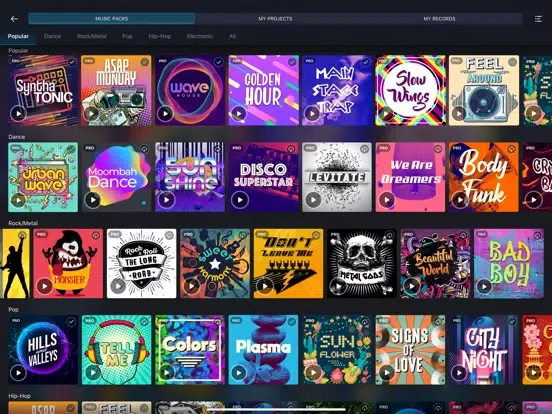552x414 pixels.
Task: Toggle the checkmark on Golden Hour pack
Action: (292, 62)
